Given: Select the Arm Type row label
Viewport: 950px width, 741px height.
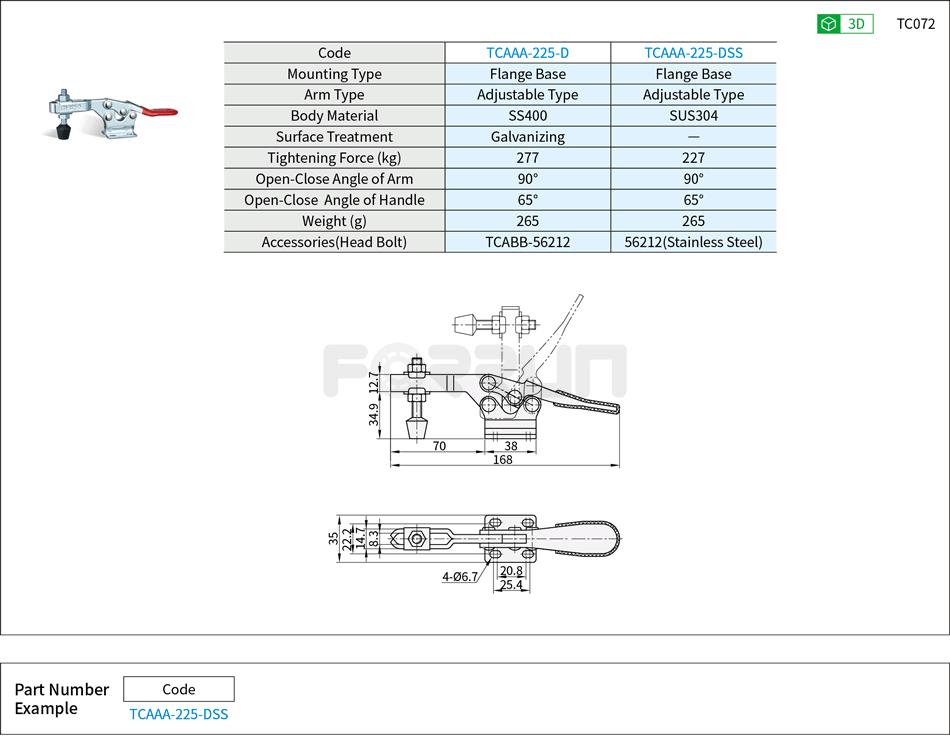Looking at the screenshot, I should [335, 94].
